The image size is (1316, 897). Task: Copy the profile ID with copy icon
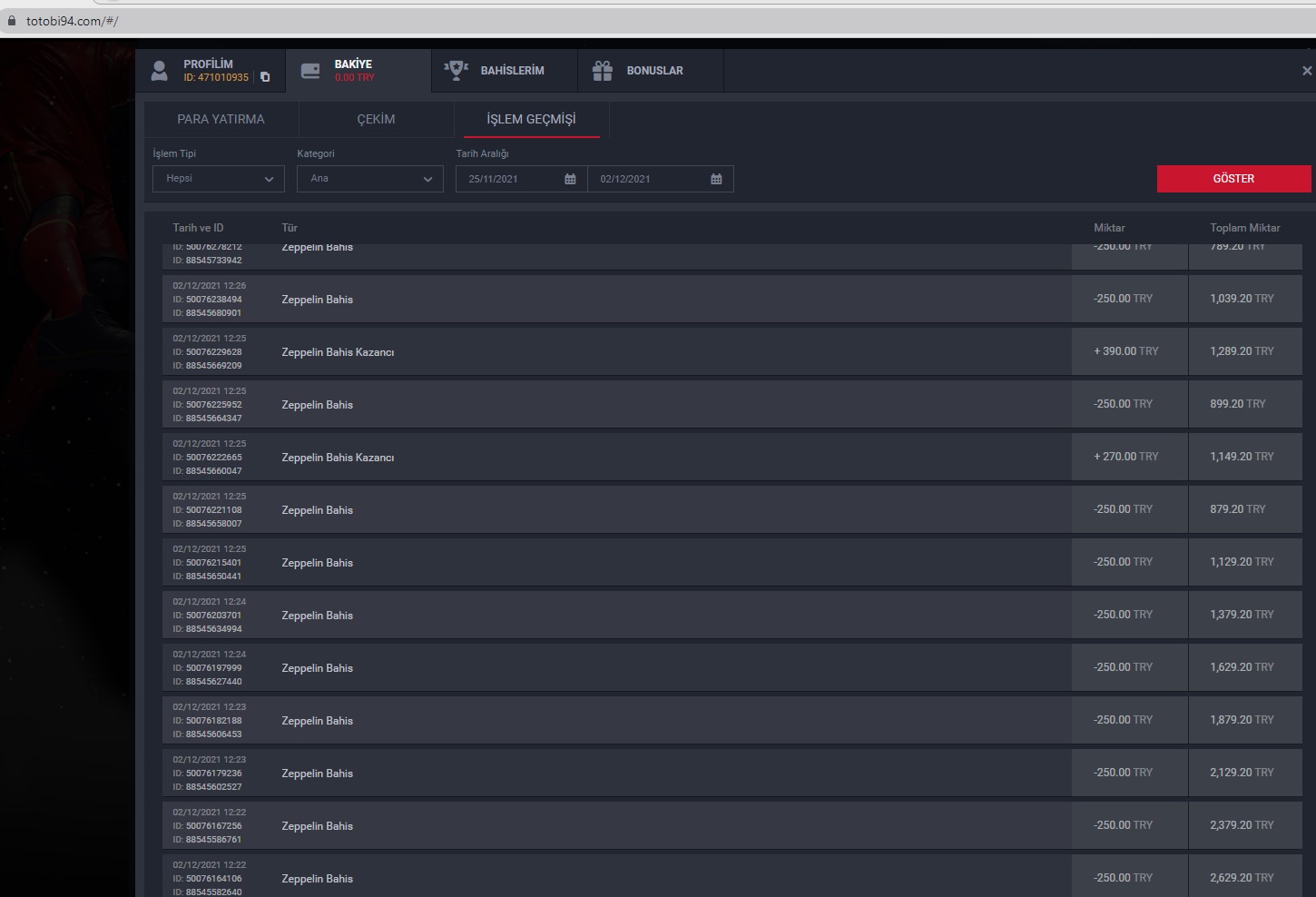265,77
